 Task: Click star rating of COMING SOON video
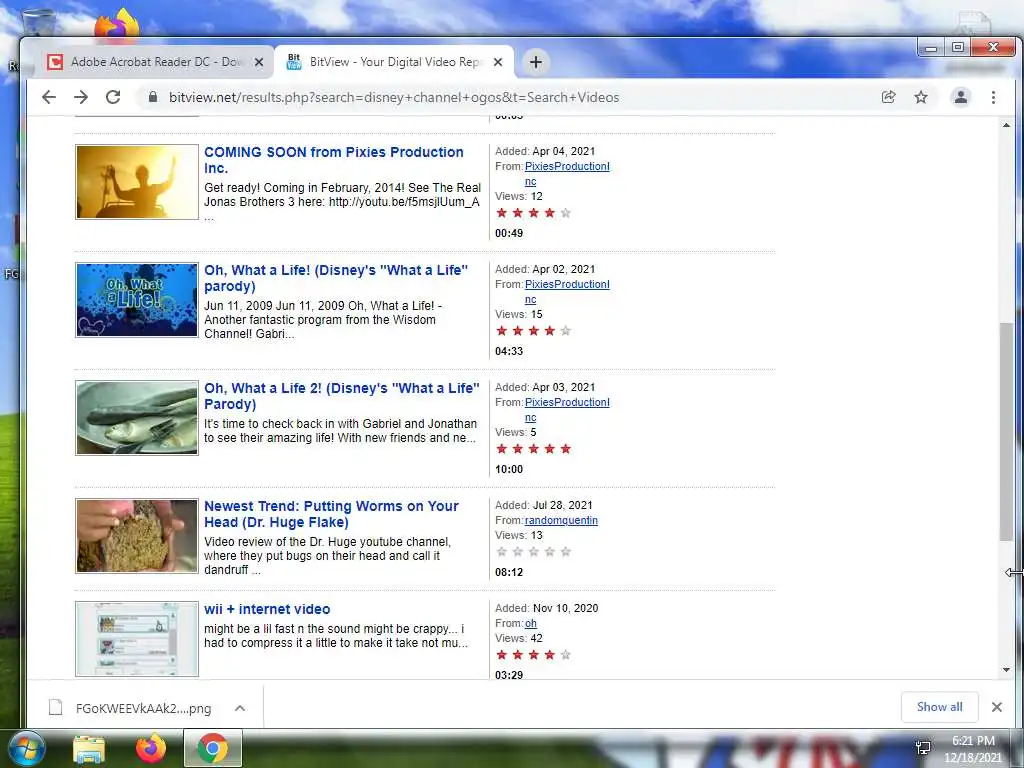click(534, 213)
